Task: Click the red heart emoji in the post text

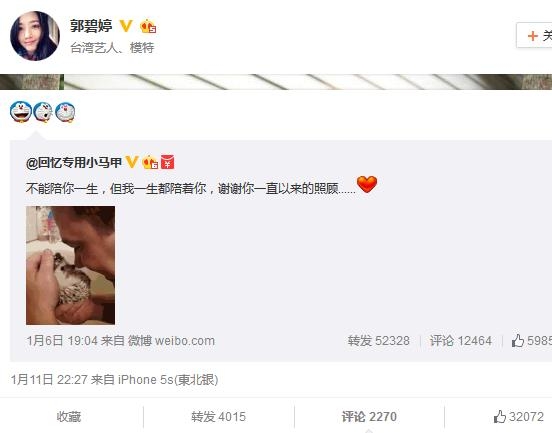Action: point(367,184)
